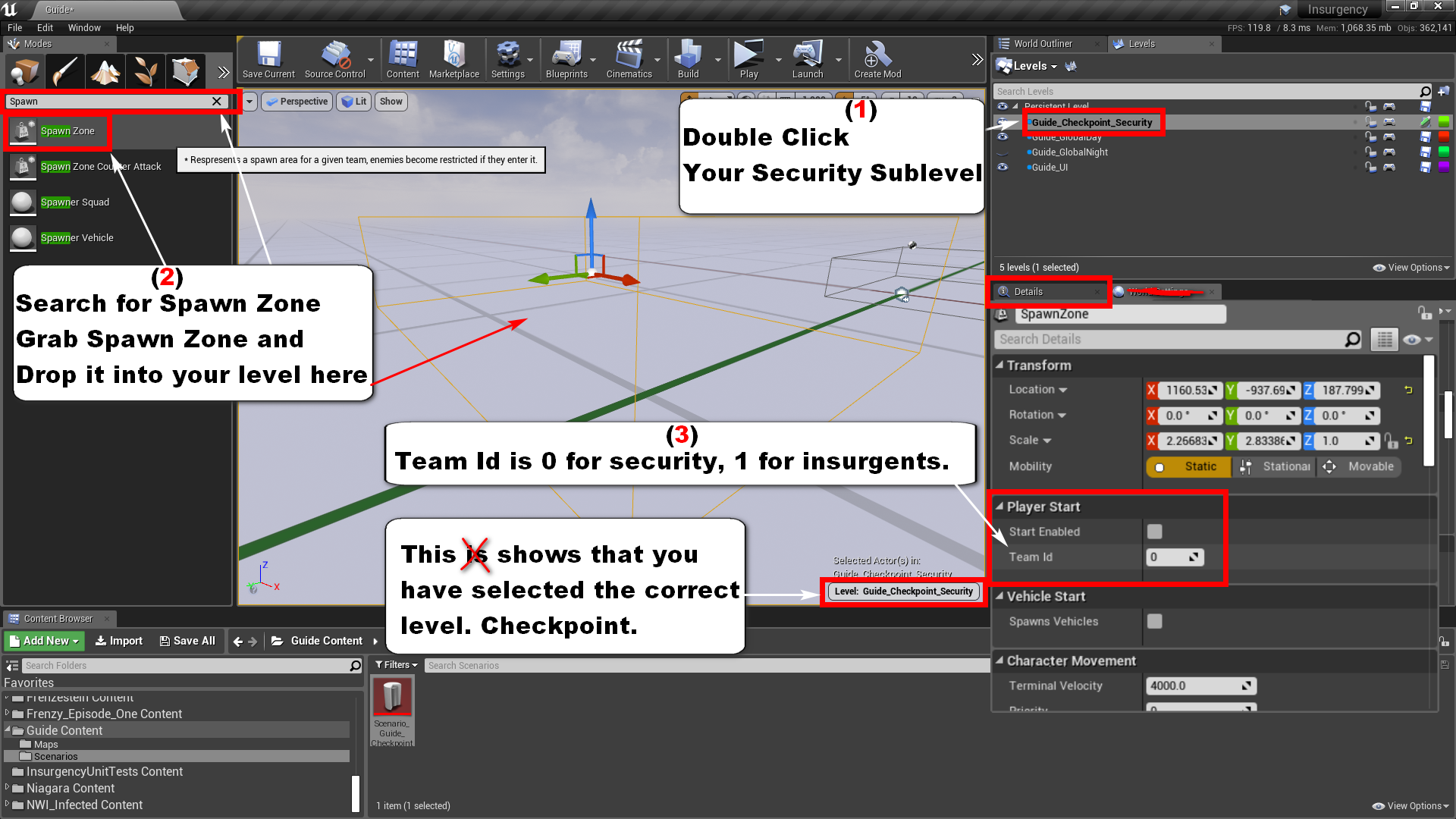Click the Play toolbar icon
1456x819 pixels.
click(748, 60)
